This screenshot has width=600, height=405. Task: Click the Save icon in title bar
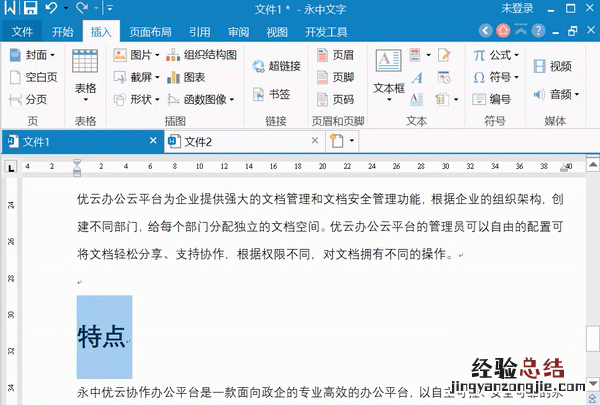pyautogui.click(x=30, y=9)
